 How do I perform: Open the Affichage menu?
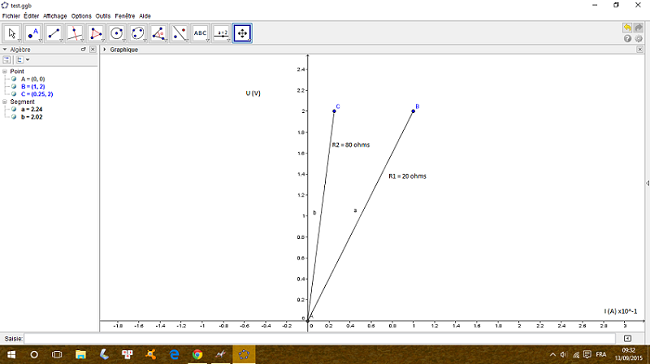[x=55, y=16]
